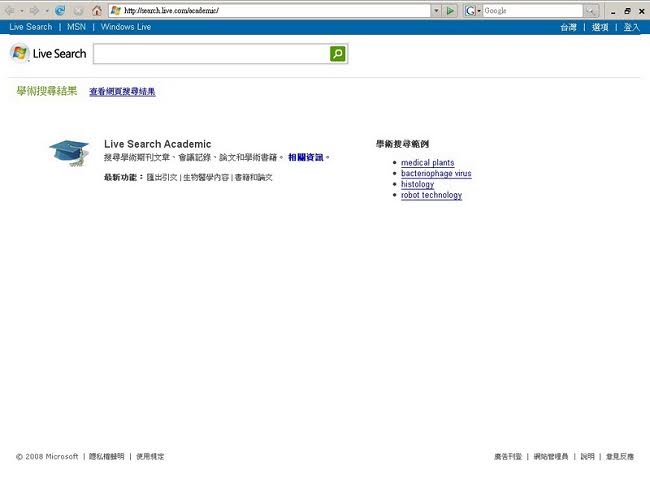
Task: Open 選項 options in top bar
Action: 600,27
